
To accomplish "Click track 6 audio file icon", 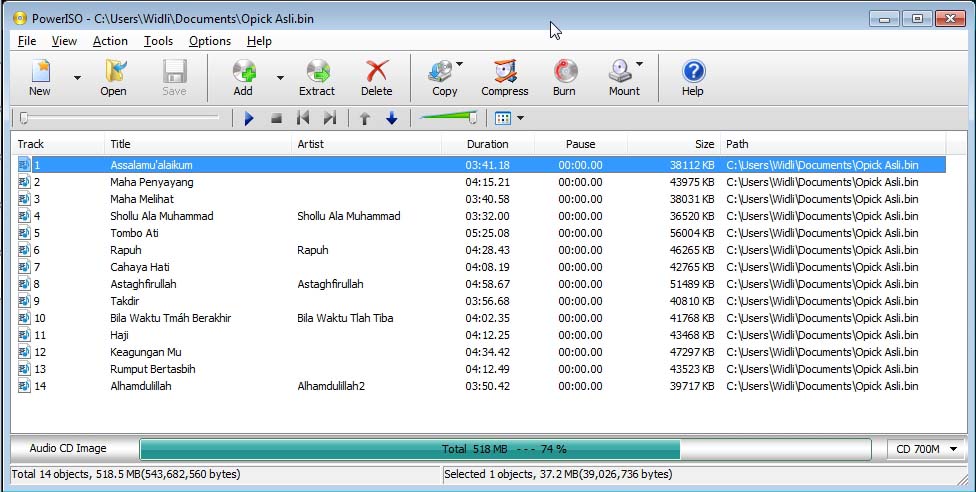I will click(x=24, y=250).
